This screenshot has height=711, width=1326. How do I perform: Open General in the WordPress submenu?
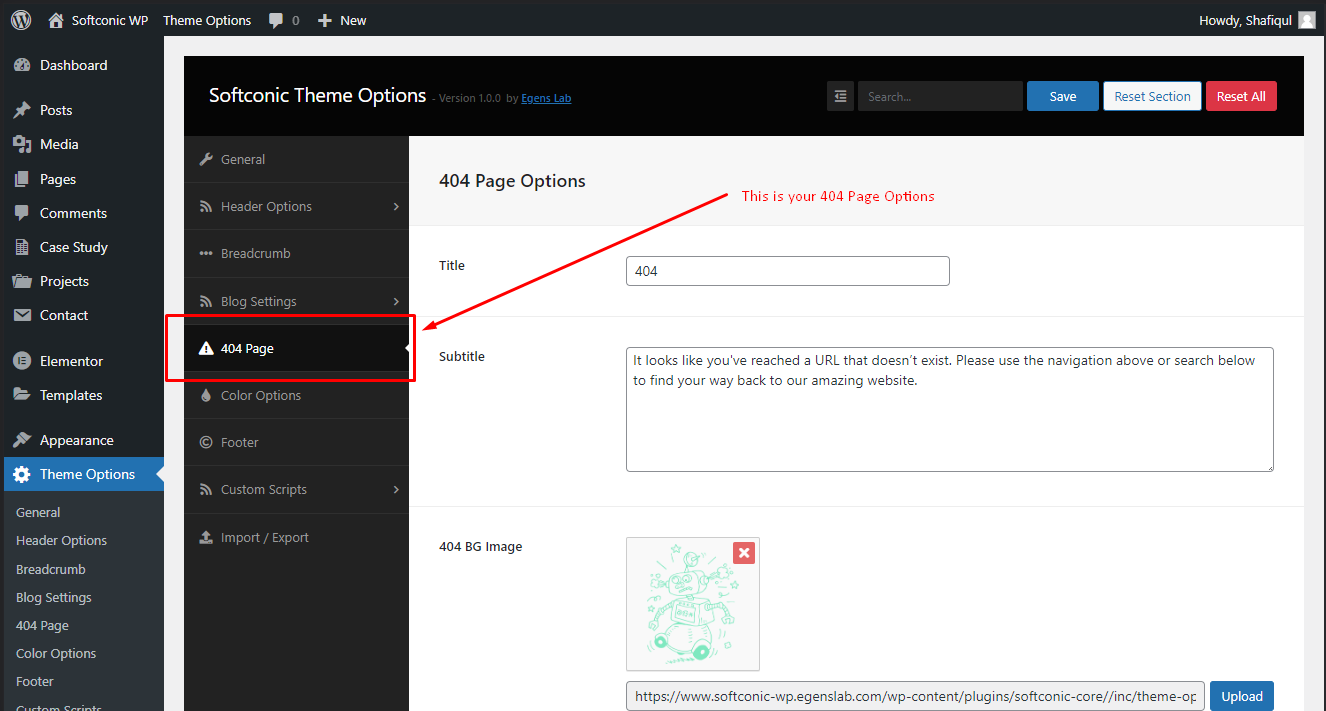pos(38,512)
